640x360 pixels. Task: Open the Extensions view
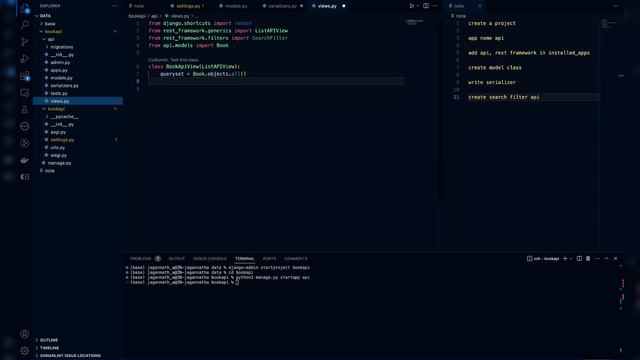pos(25,76)
